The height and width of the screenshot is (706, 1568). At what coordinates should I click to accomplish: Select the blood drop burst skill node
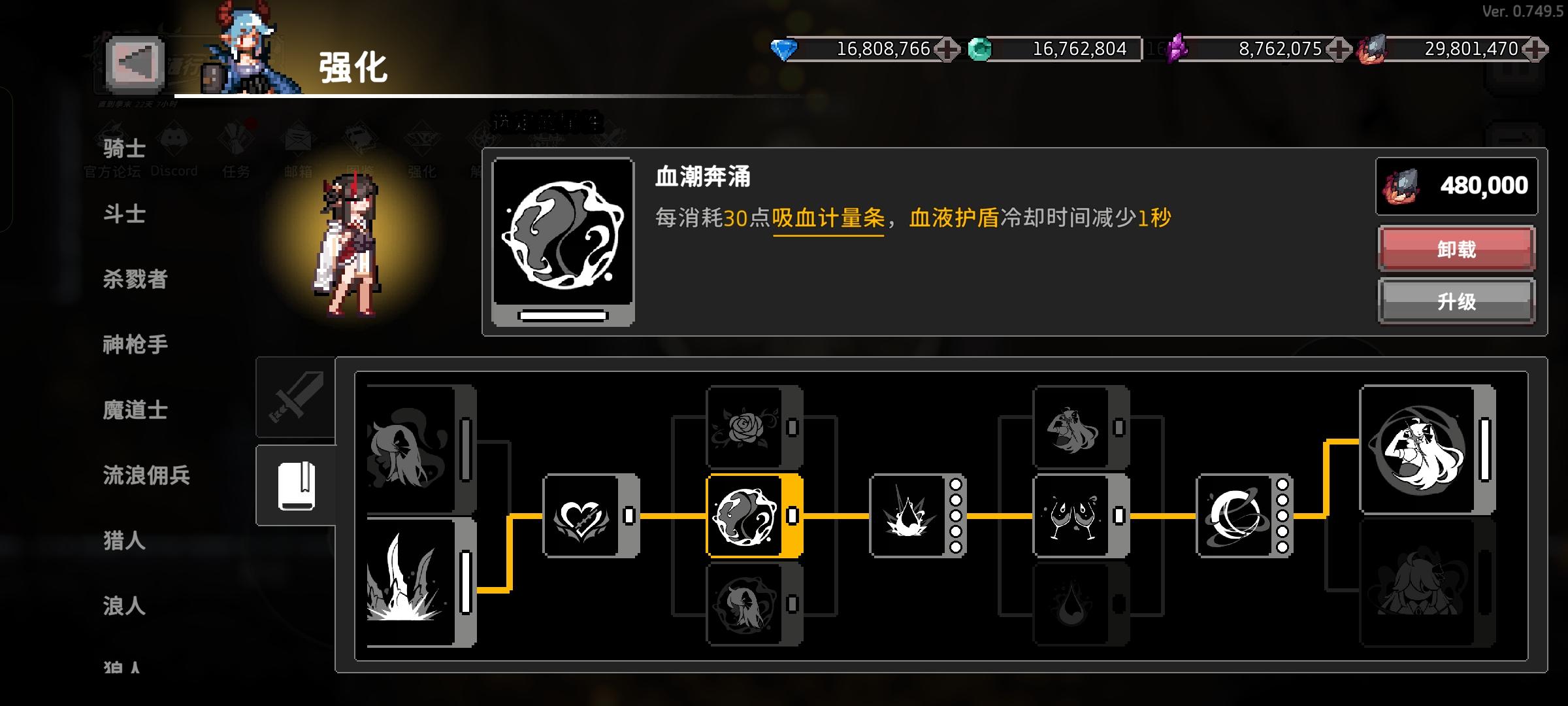click(x=917, y=516)
